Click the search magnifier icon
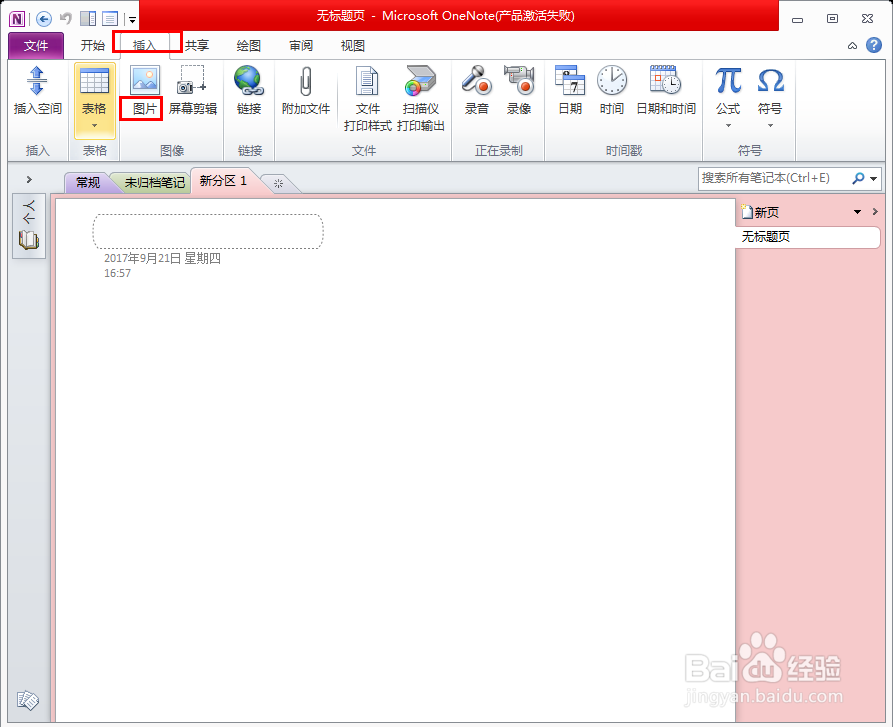The width and height of the screenshot is (893, 727). pos(858,178)
